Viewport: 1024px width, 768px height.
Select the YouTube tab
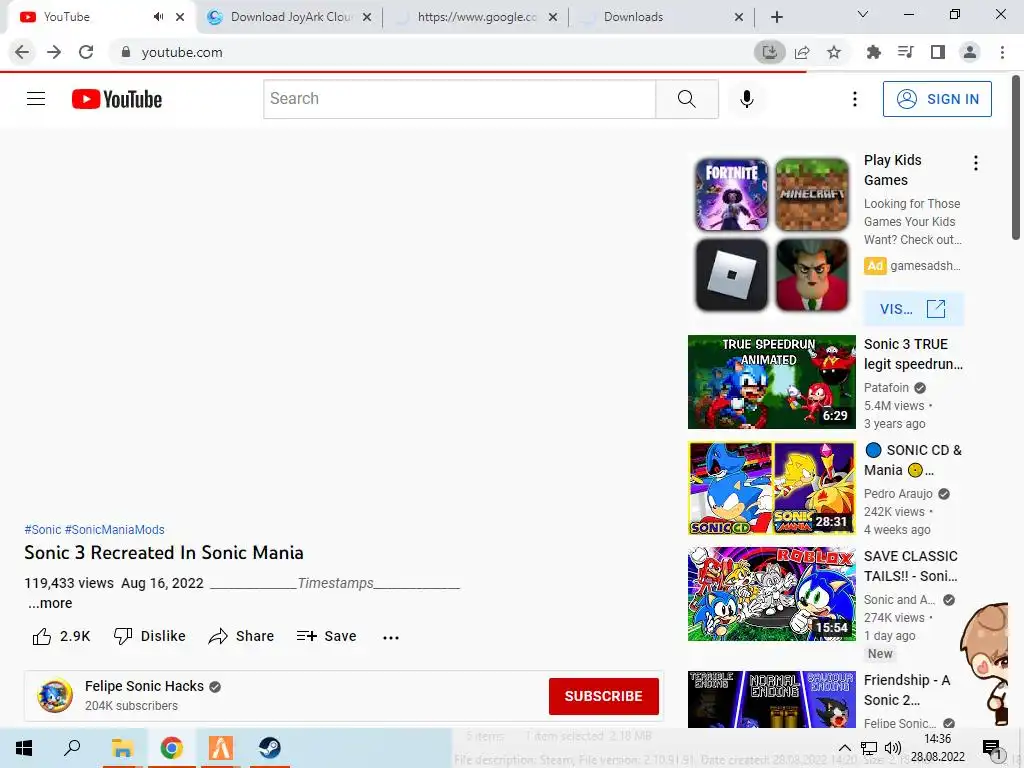tap(99, 17)
